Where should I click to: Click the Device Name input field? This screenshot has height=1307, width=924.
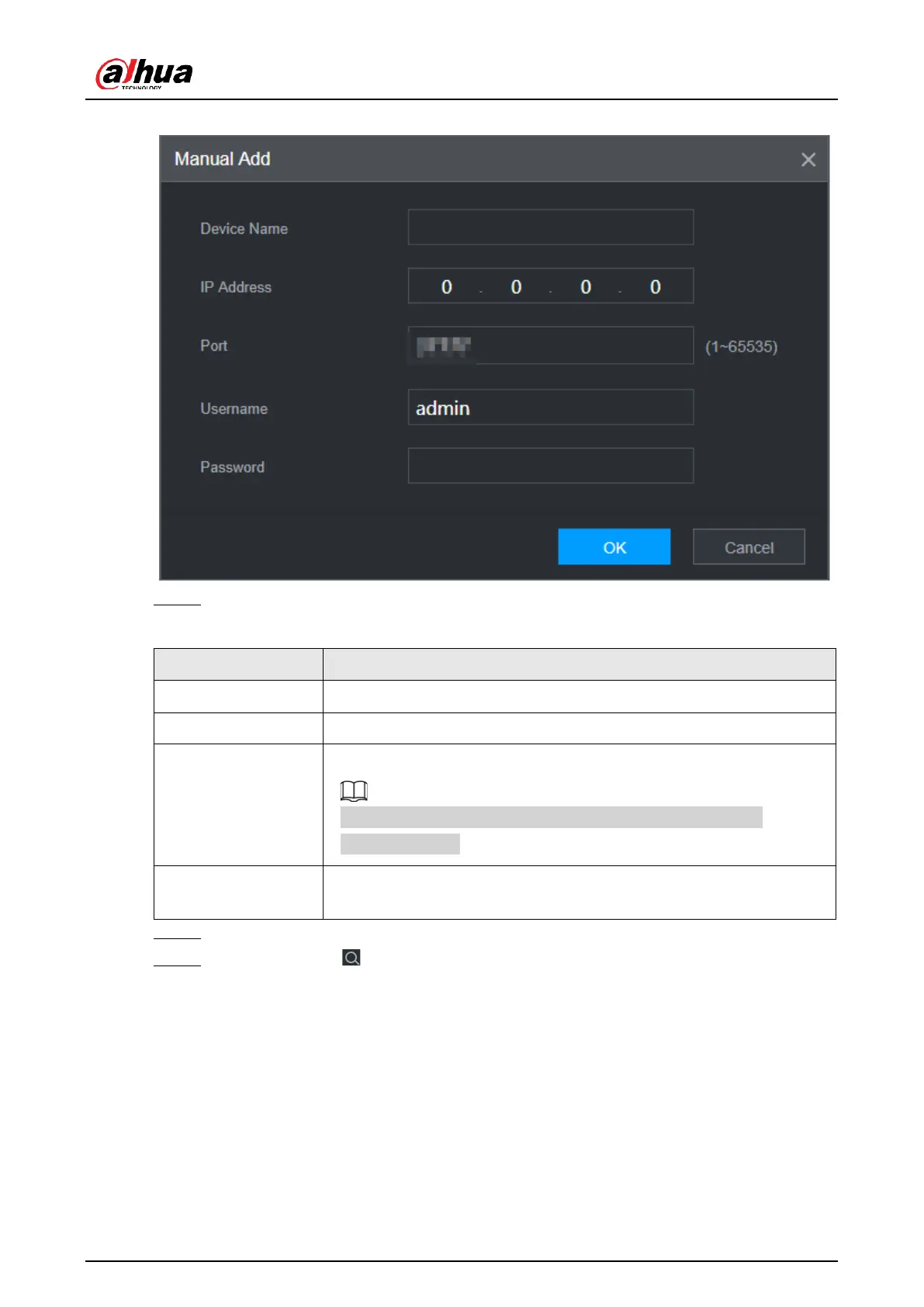click(x=550, y=227)
